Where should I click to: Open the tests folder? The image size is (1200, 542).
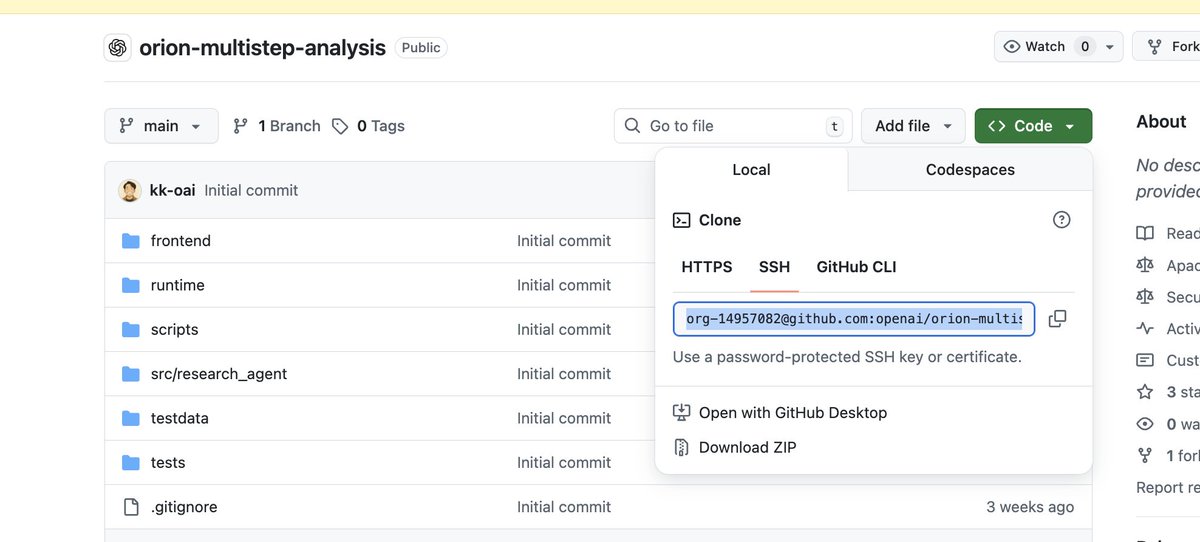[168, 462]
